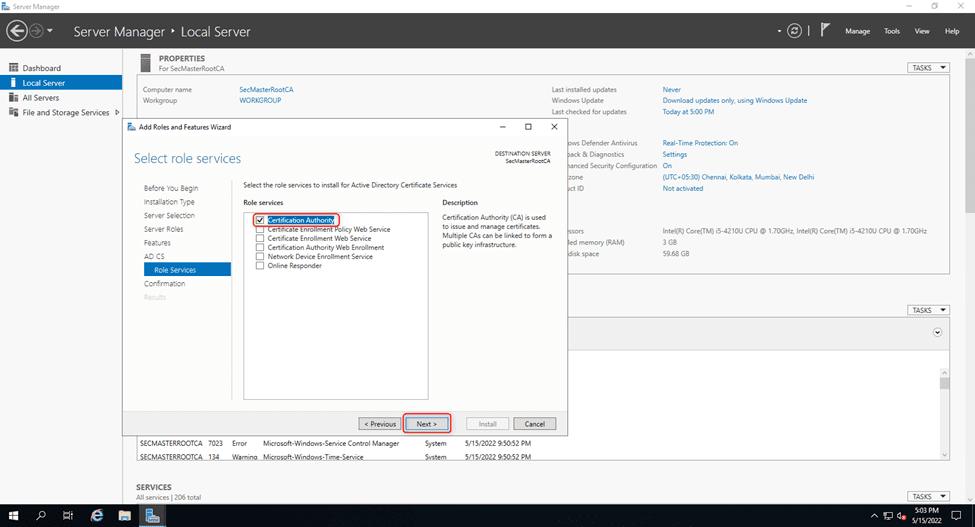This screenshot has width=975, height=527.
Task: Go to Server Roles wizard step
Action: [x=164, y=229]
